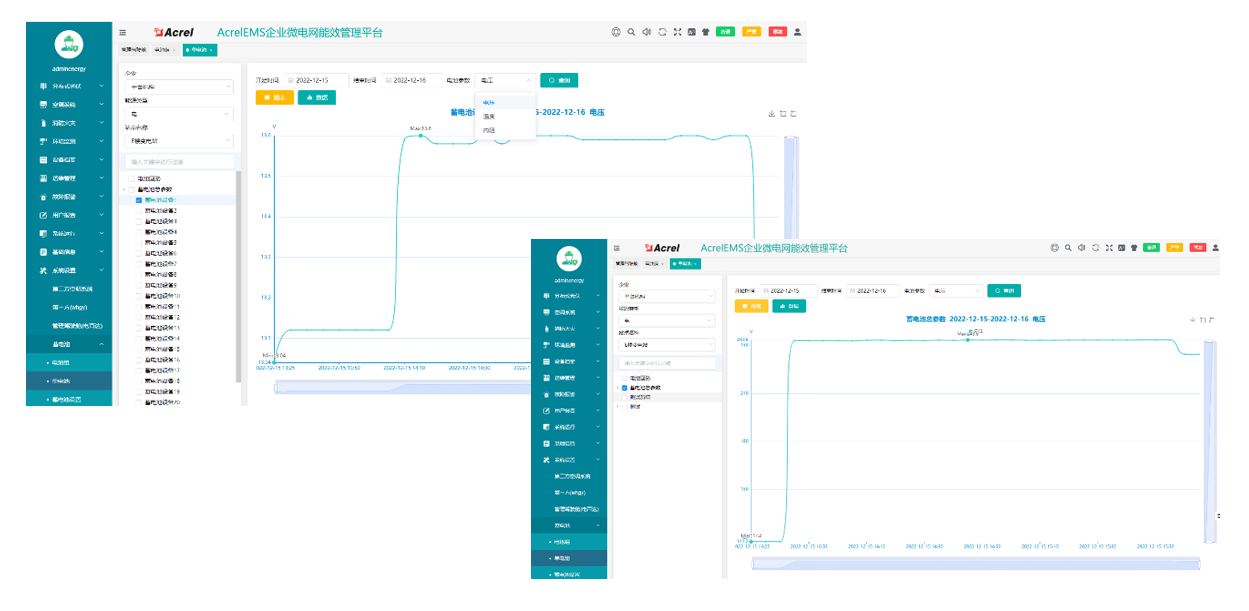Open battery parameter 电压 dropdown in front window
Image resolution: width=1249 pixels, height=611 pixels.
(x=956, y=290)
